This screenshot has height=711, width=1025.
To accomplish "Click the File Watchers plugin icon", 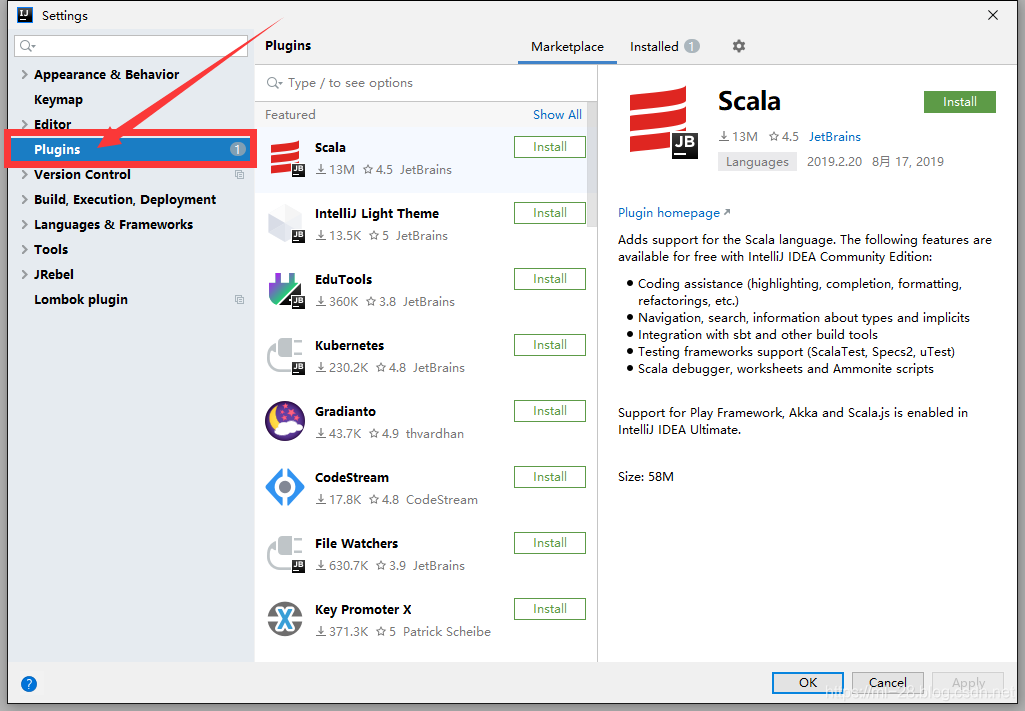I will [x=285, y=554].
